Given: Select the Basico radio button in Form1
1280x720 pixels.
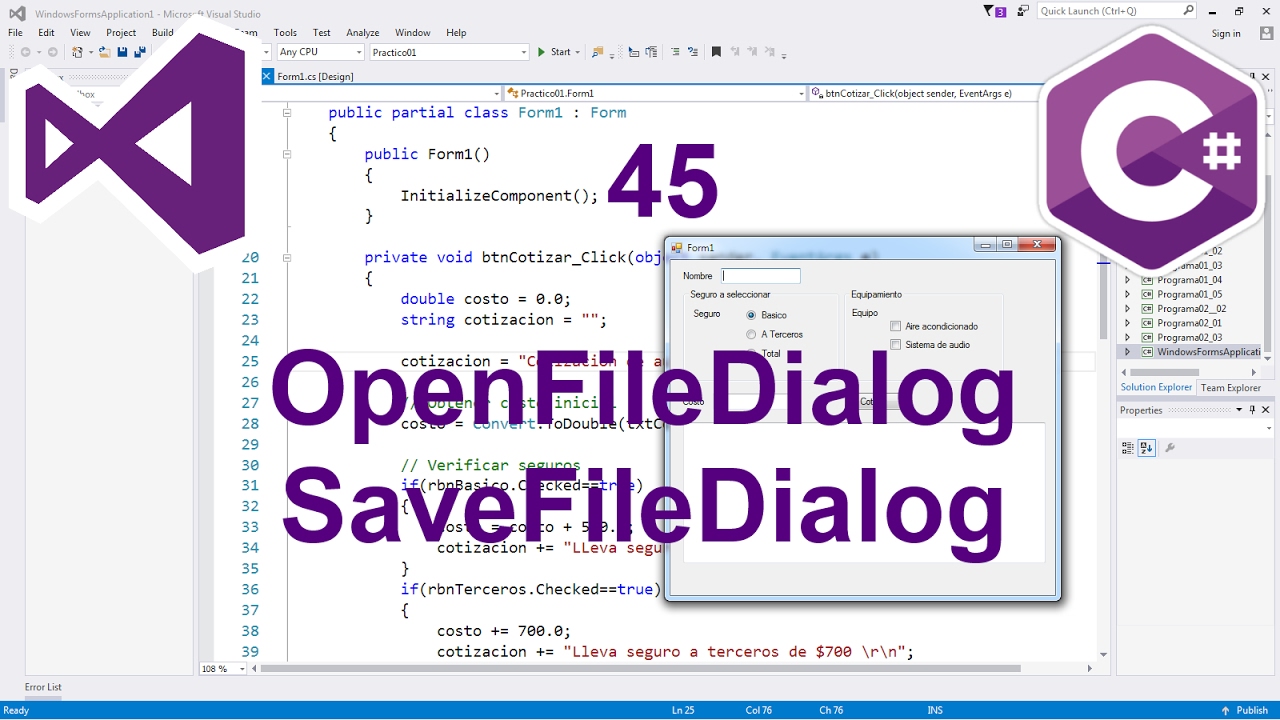Looking at the screenshot, I should (751, 315).
